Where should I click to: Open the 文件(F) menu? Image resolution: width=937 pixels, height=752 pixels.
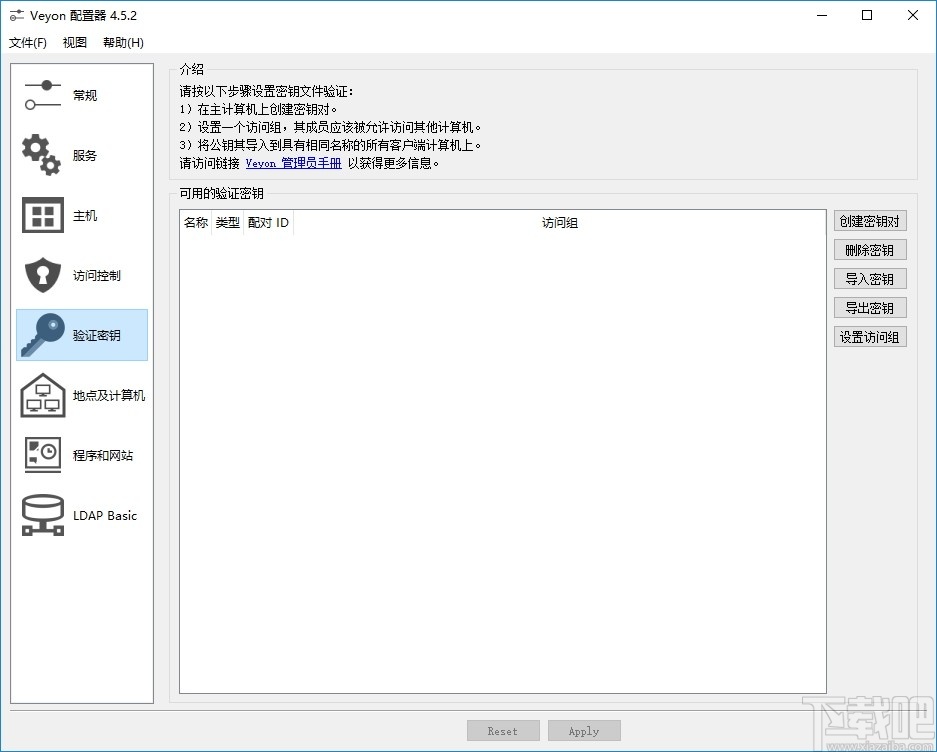[27, 42]
